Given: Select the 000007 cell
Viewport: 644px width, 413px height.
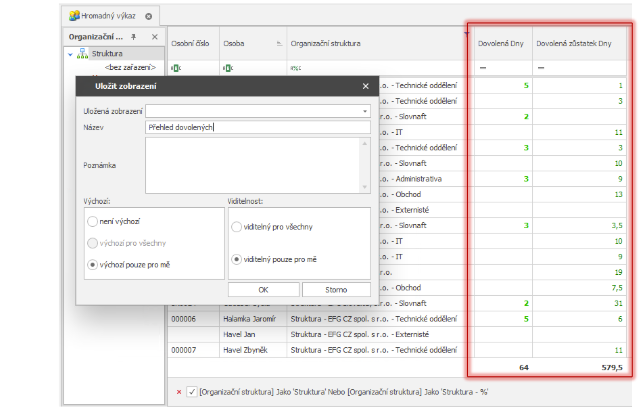Looking at the screenshot, I should 194,350.
